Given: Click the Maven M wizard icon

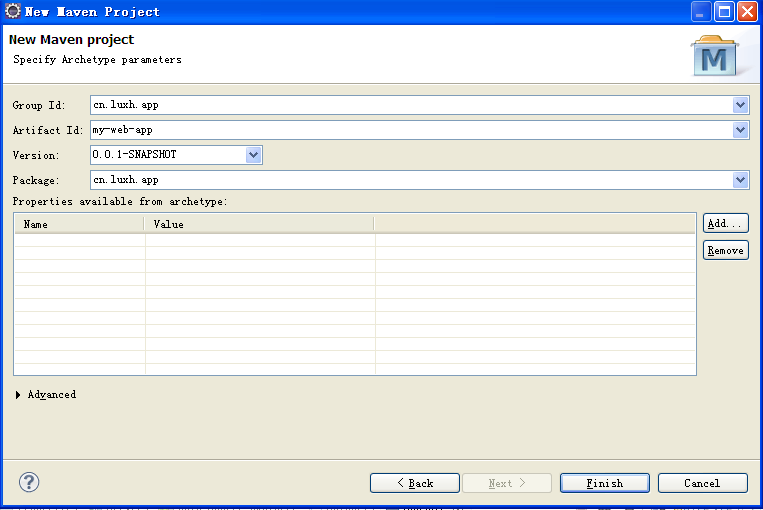Looking at the screenshot, I should pyautogui.click(x=714, y=56).
